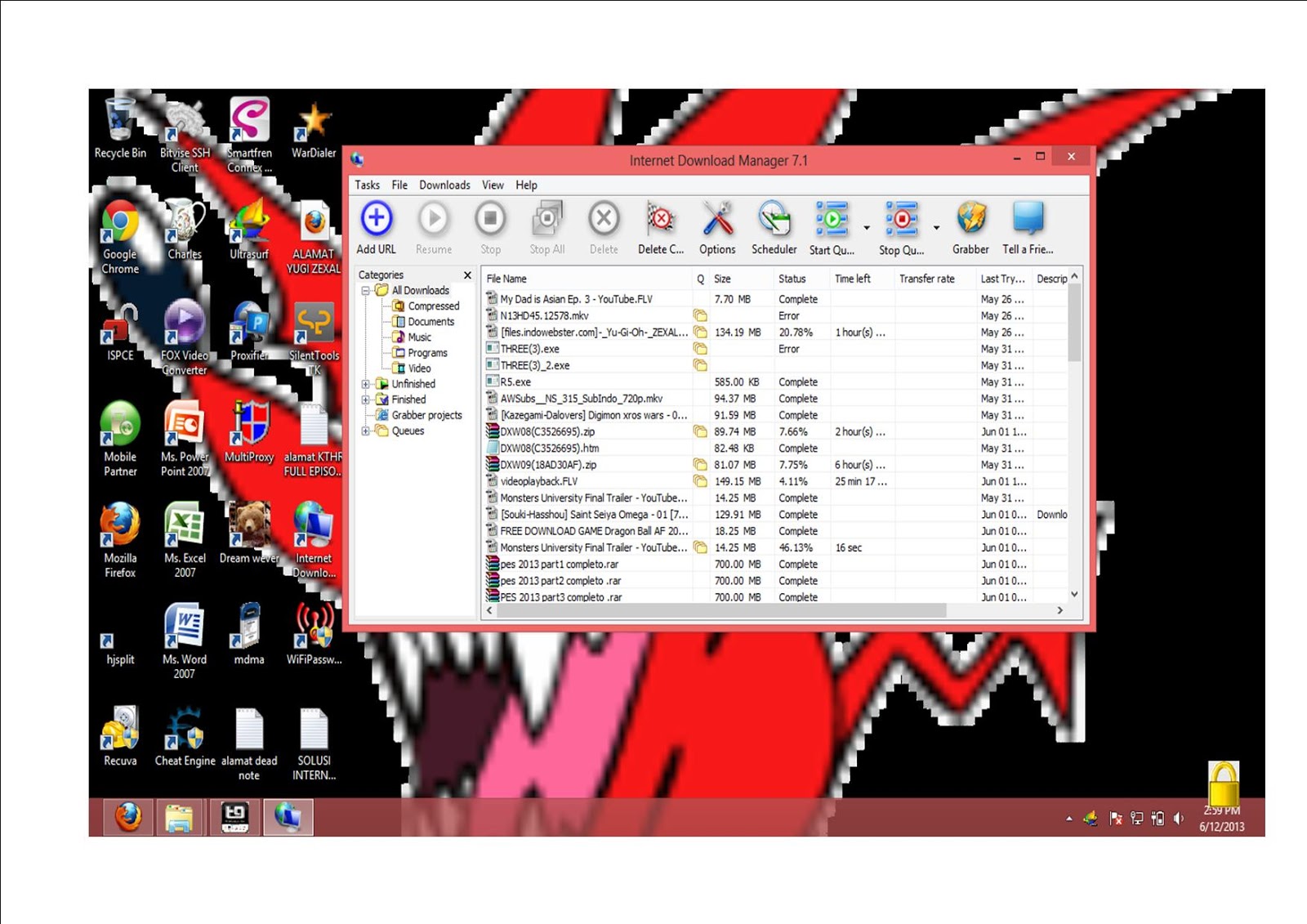Click the Stop Queue icon

[x=901, y=219]
